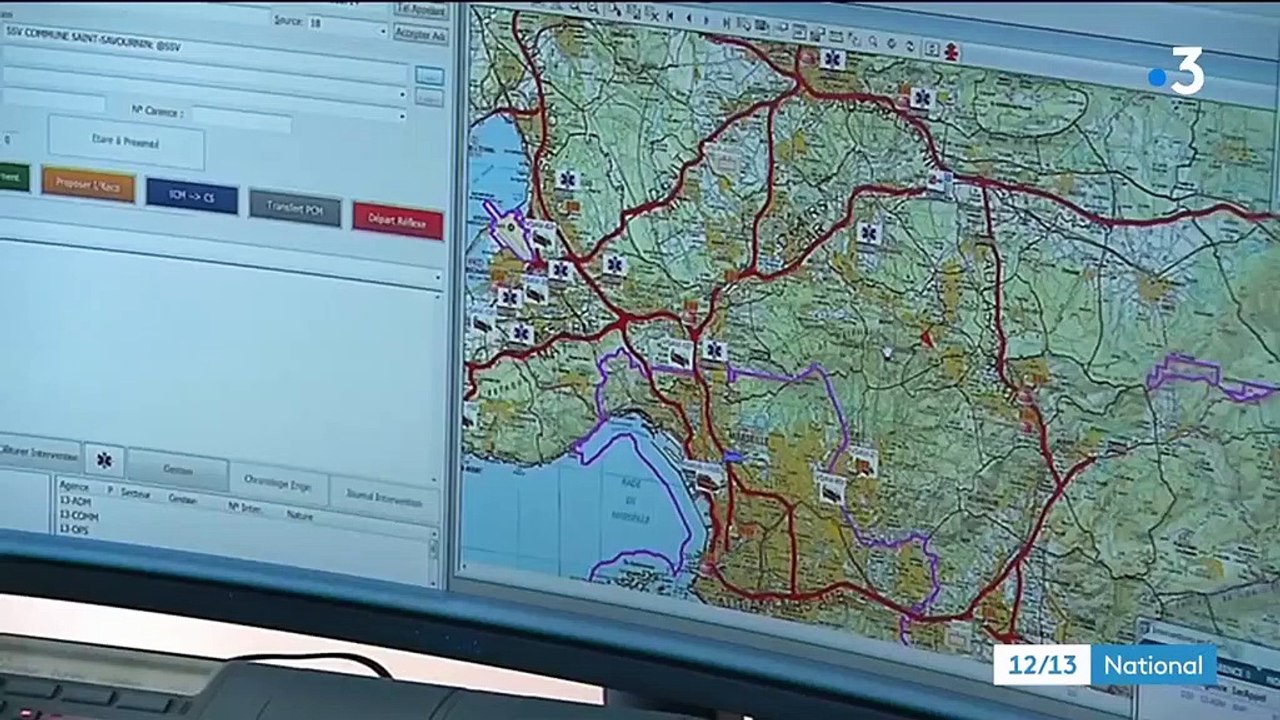Click the topmost star-of-life marker on the map
The width and height of the screenshot is (1280, 720).
click(x=831, y=58)
